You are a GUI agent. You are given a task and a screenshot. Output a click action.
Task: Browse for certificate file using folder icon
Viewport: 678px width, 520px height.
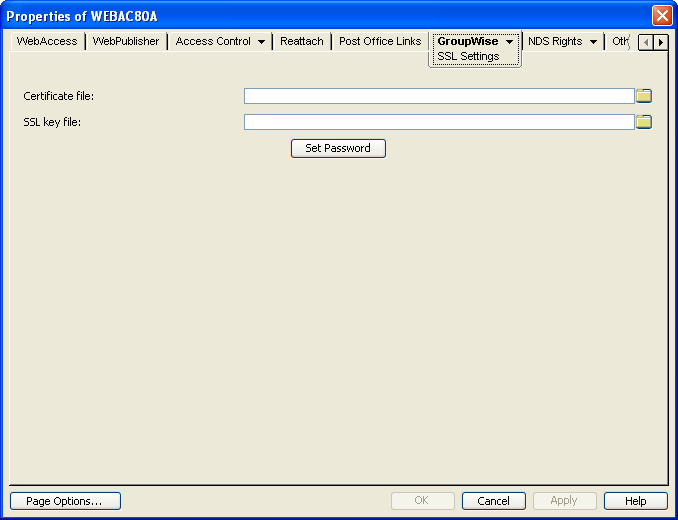point(644,96)
